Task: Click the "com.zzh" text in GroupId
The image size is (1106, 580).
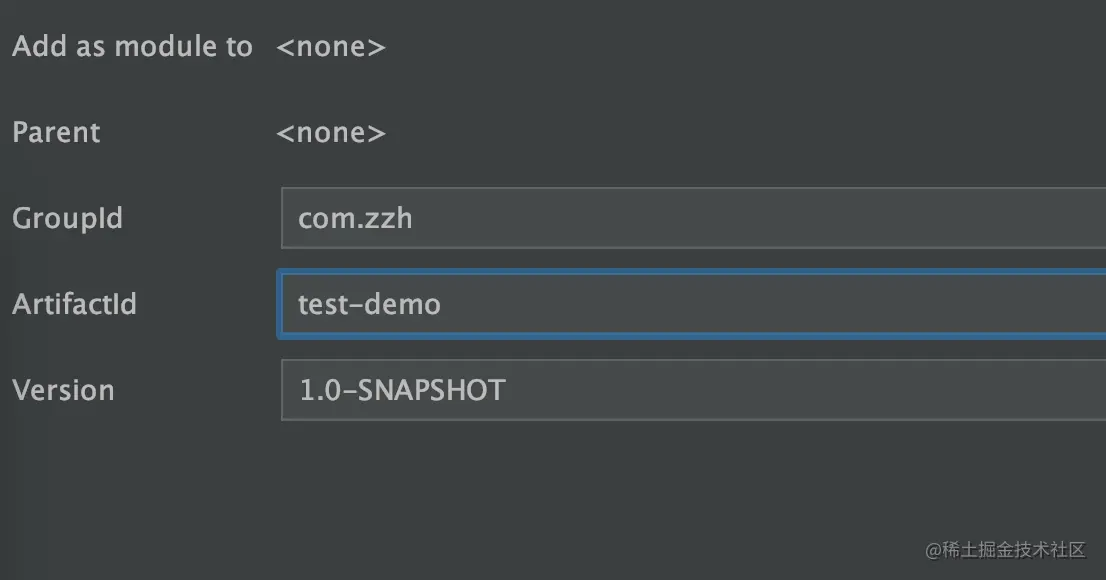Action: tap(355, 218)
